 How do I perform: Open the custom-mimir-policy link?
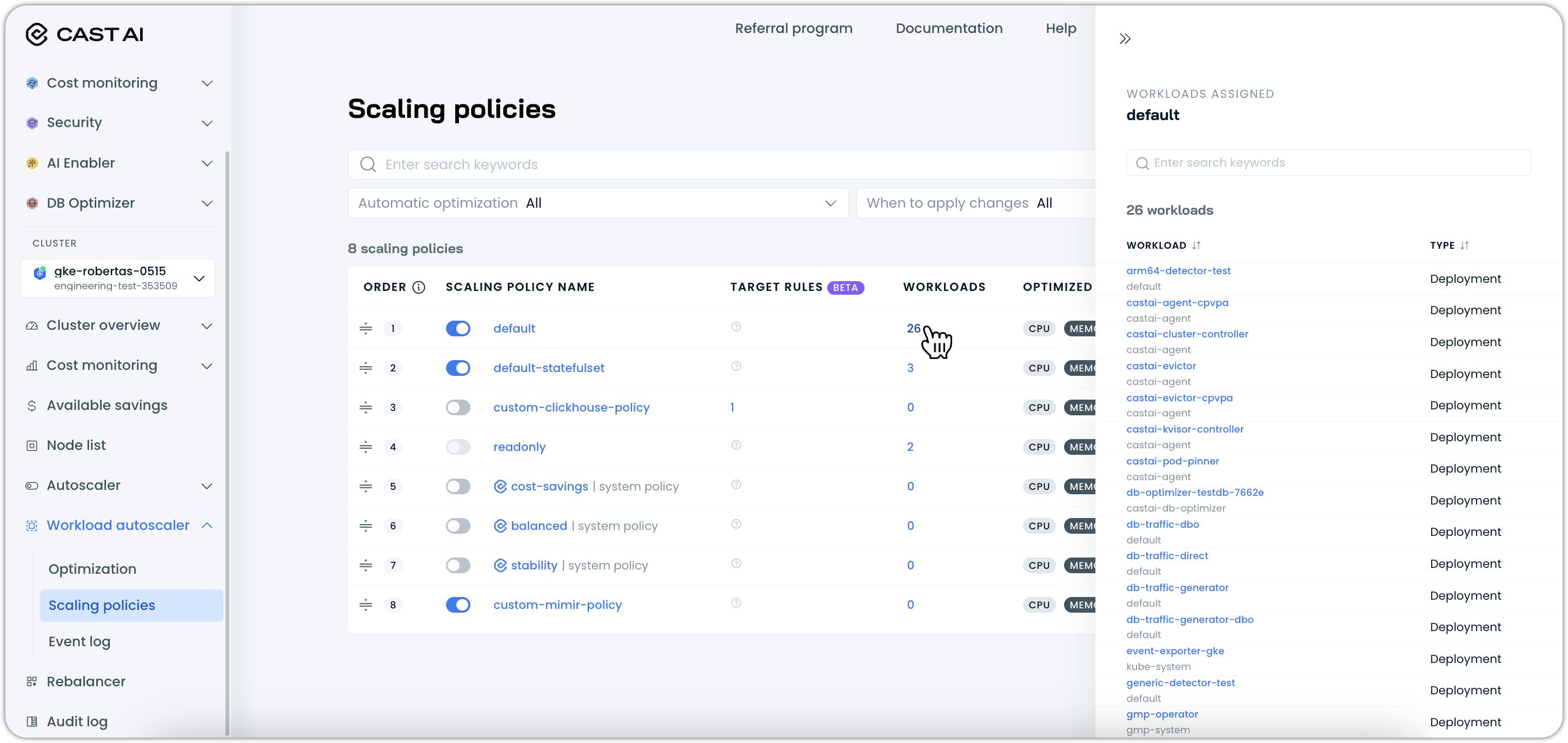[557, 605]
